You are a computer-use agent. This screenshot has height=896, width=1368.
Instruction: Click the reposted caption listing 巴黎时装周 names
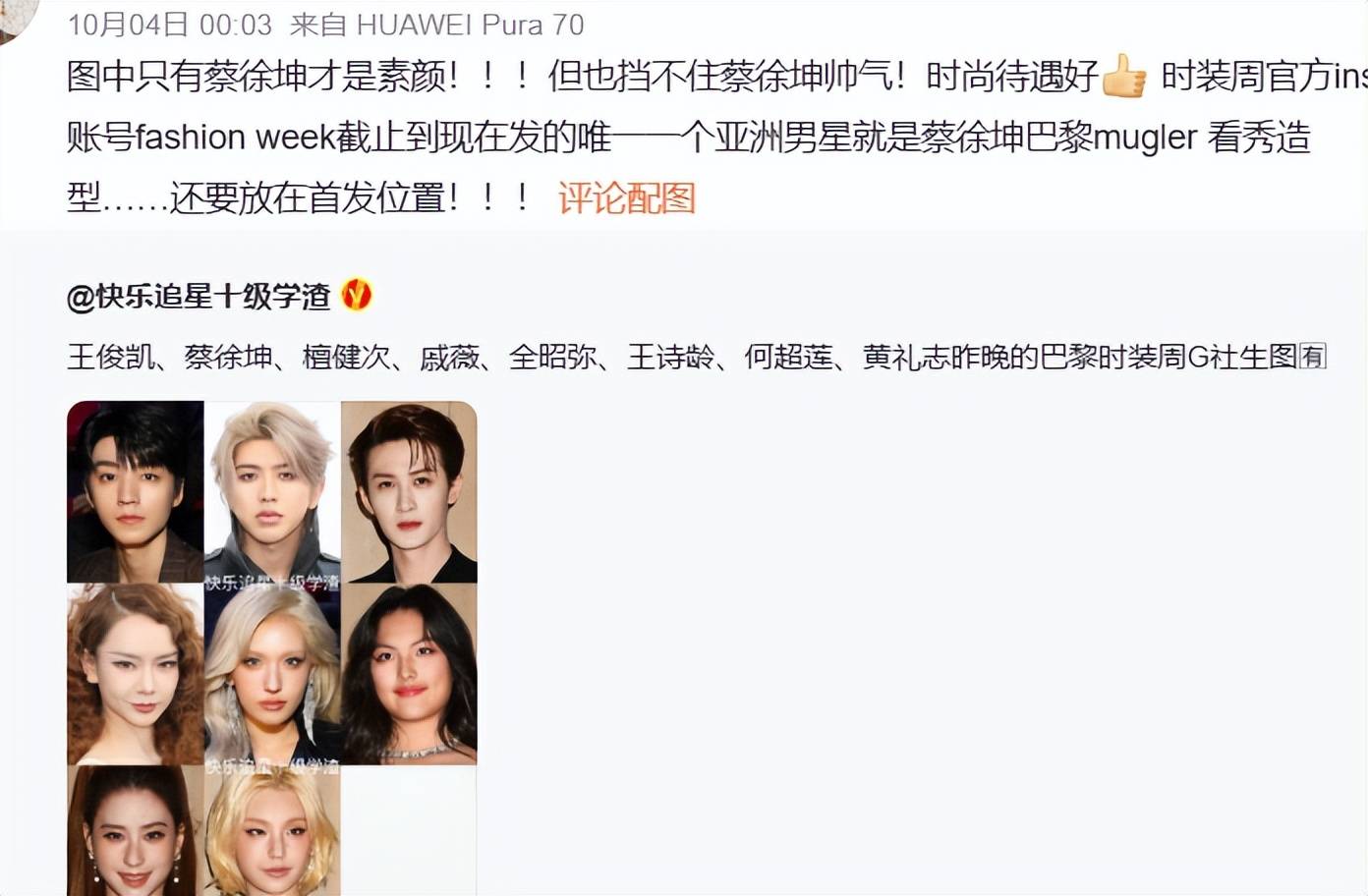click(x=696, y=356)
